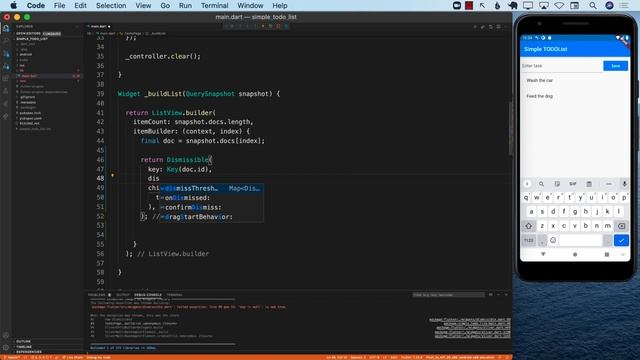The image size is (640, 360).
Task: Select the main.dart editor tab
Action: tap(99, 27)
